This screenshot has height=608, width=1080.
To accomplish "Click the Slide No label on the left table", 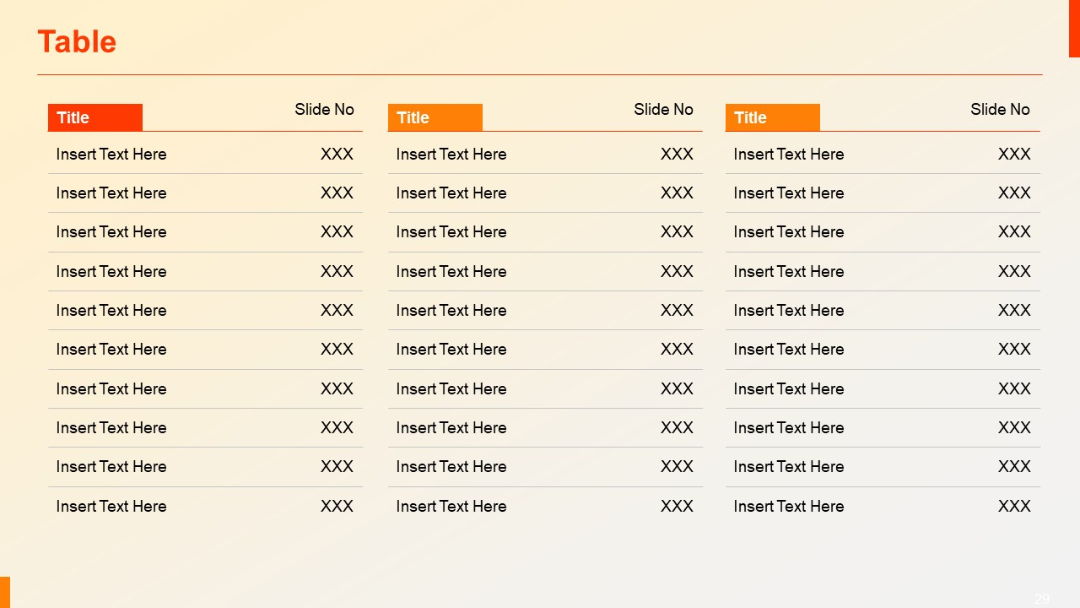I will [324, 110].
